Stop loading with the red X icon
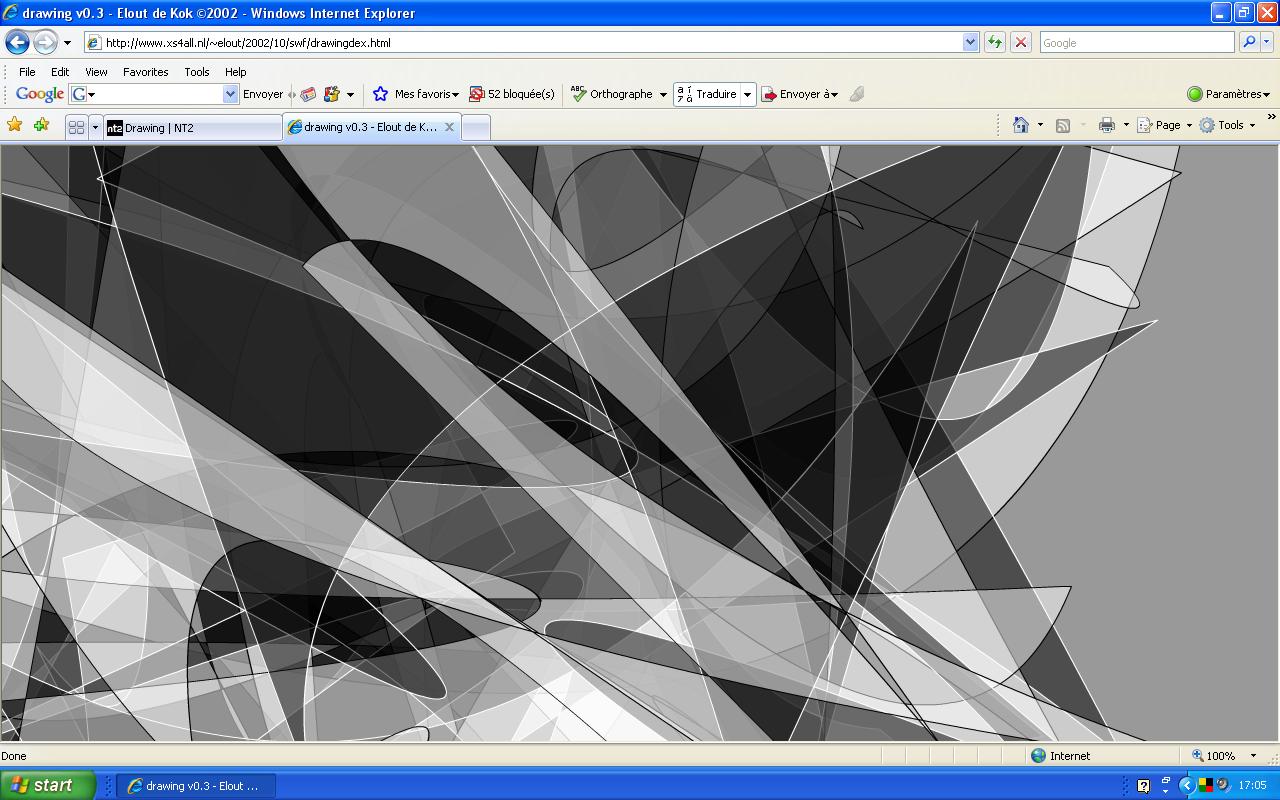The height and width of the screenshot is (800, 1280). click(1020, 43)
